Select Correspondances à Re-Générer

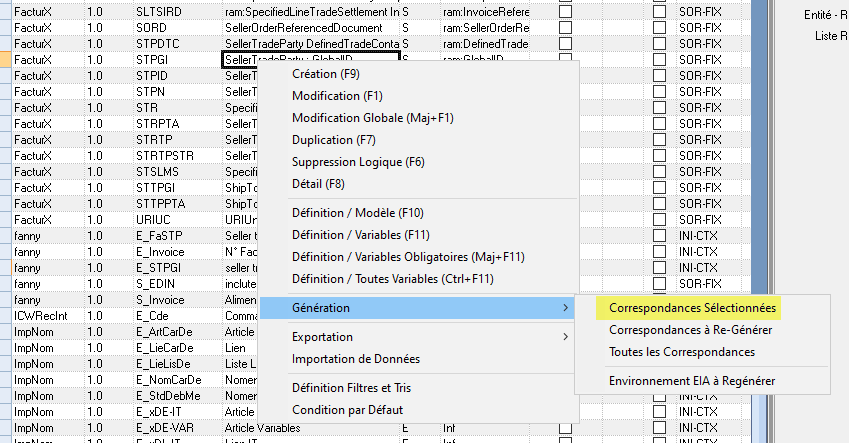[x=690, y=330]
